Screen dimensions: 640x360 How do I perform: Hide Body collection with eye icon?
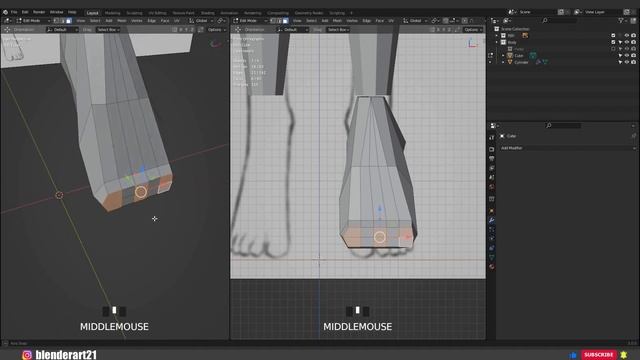tap(627, 42)
